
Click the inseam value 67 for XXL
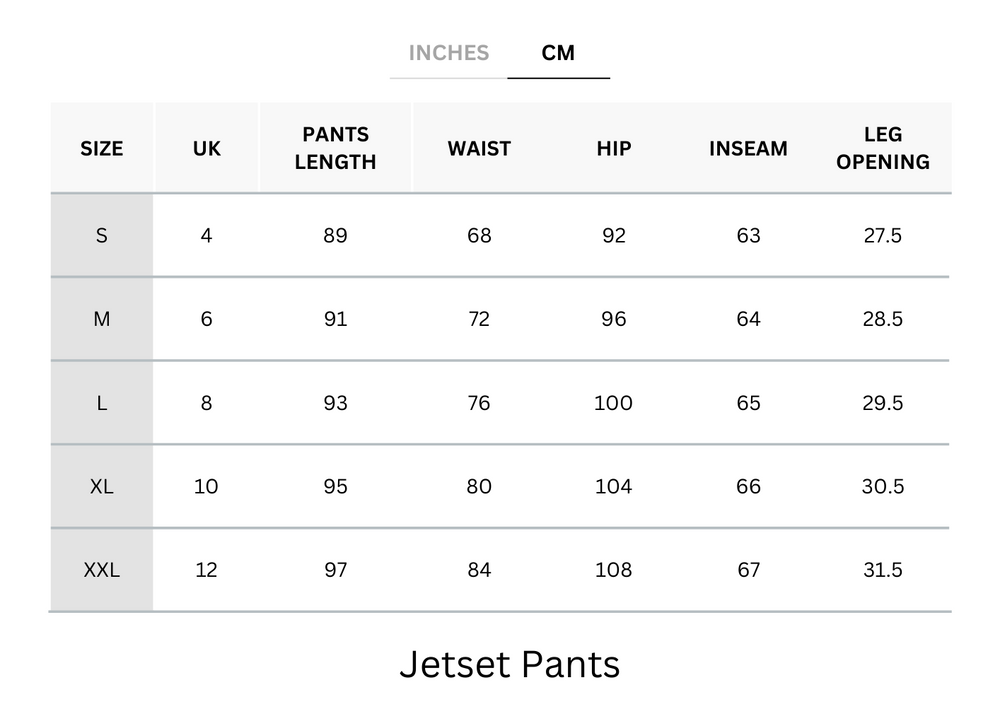click(747, 570)
